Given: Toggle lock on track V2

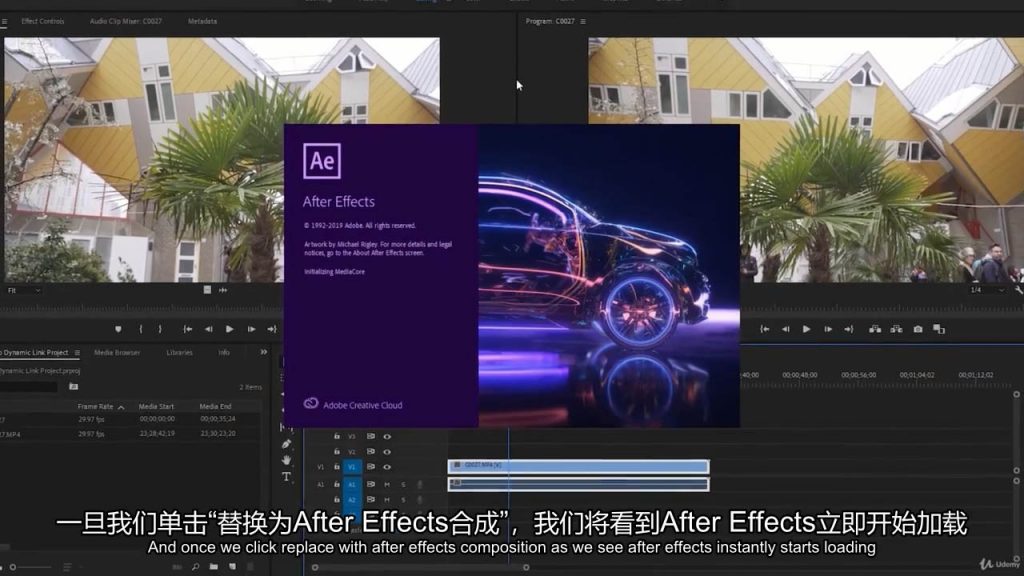Looking at the screenshot, I should 337,452.
